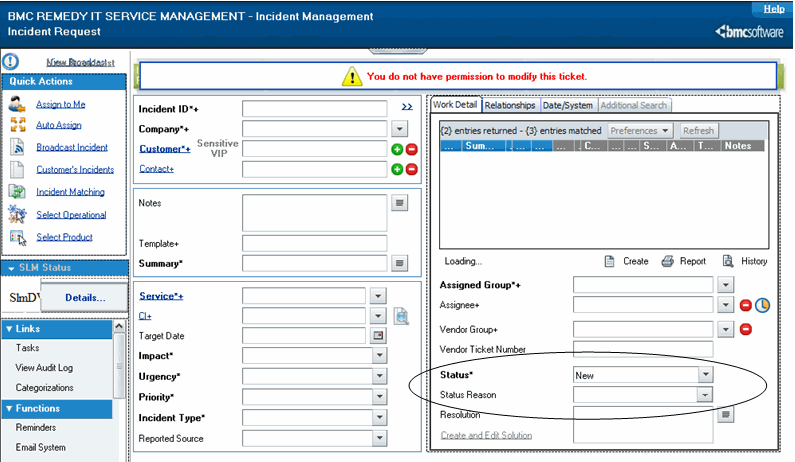Image resolution: width=795 pixels, height=462 pixels.
Task: Click the Refresh button
Action: click(x=698, y=131)
